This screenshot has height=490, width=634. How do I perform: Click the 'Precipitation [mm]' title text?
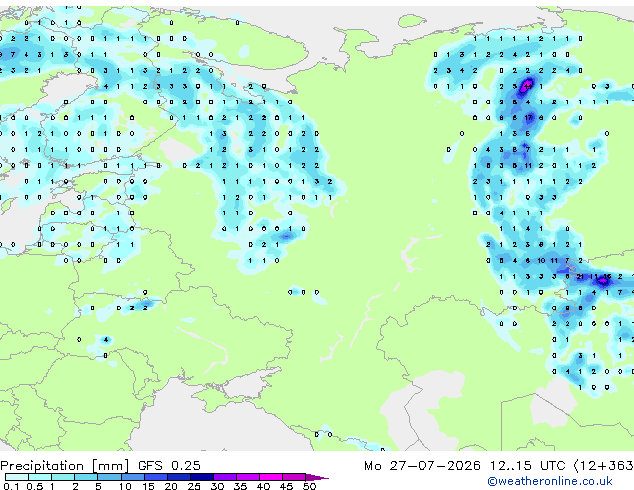point(65,466)
